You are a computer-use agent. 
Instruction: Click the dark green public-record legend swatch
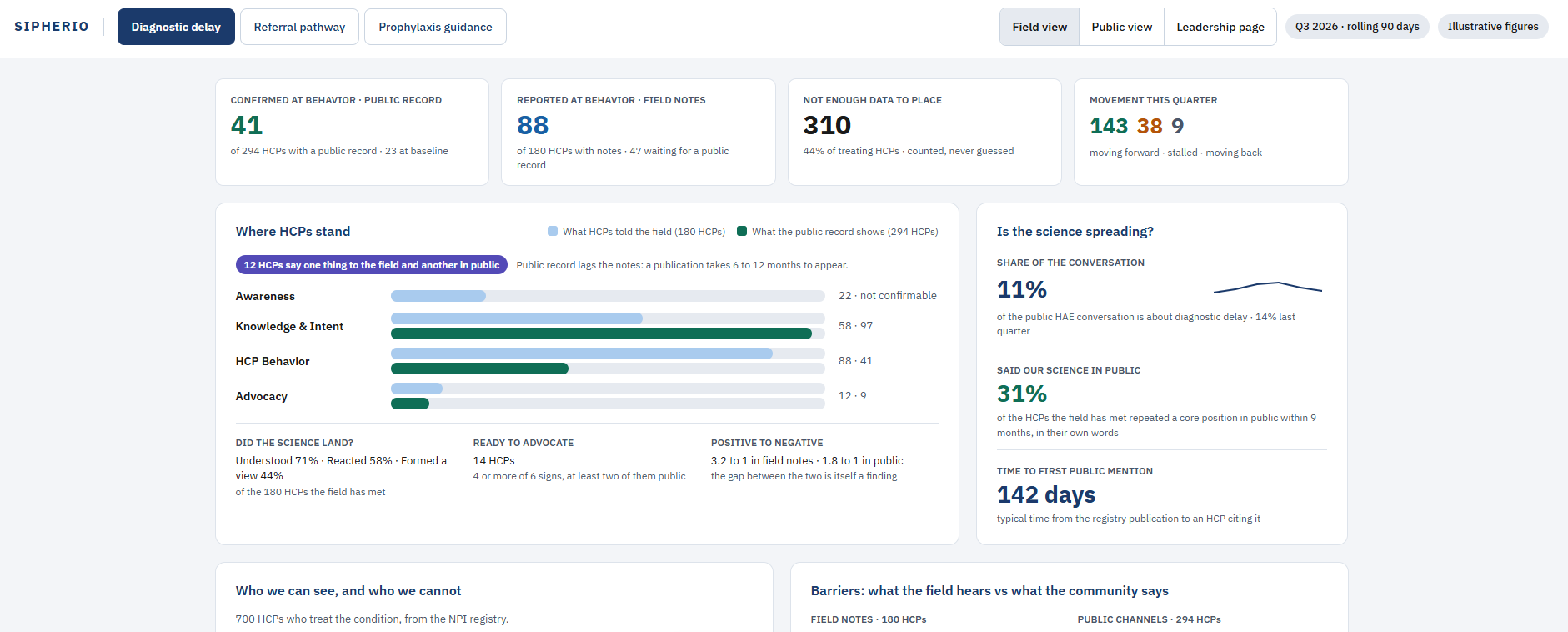[x=742, y=231]
